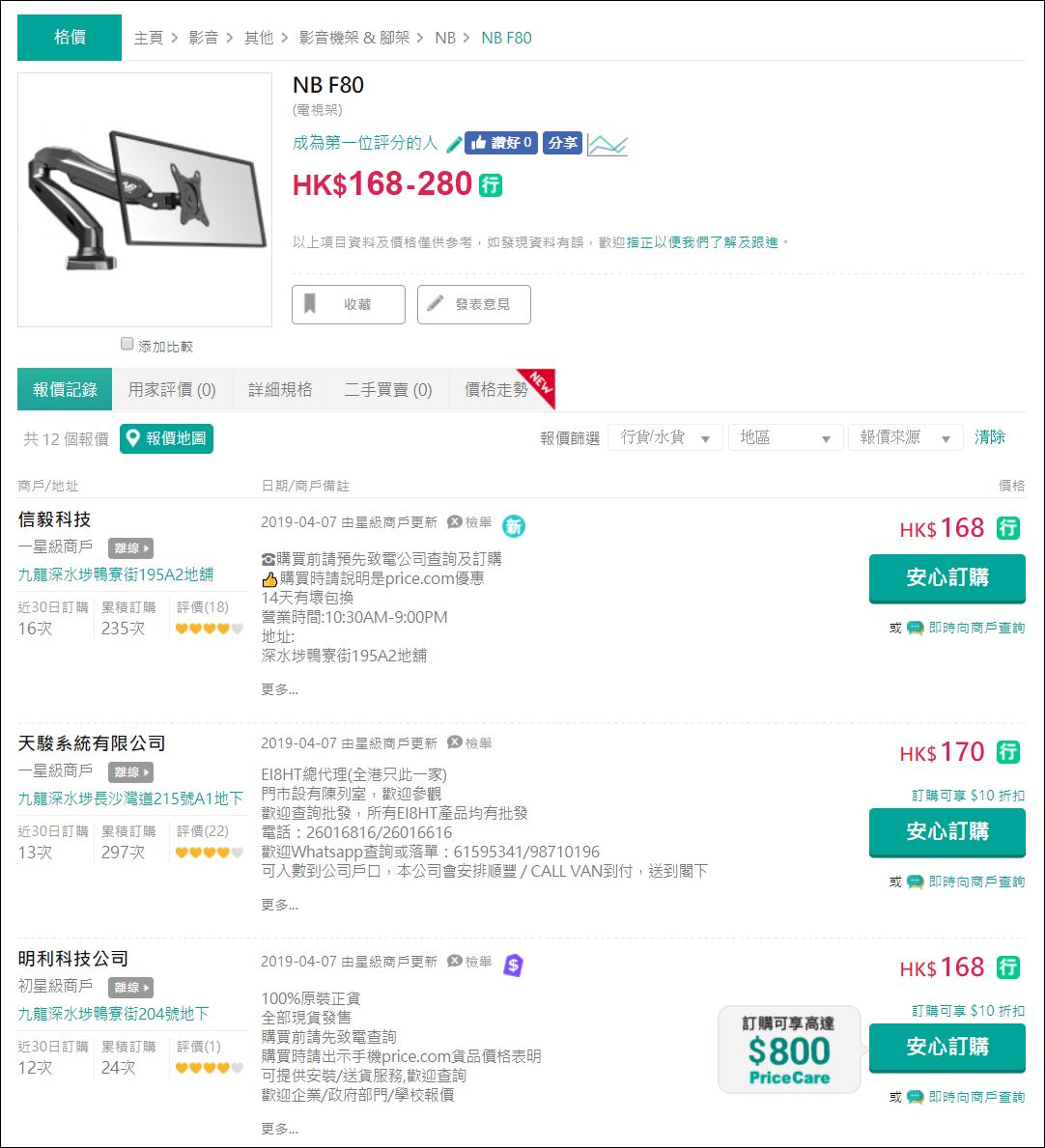Click the 清除 filter link

990,437
